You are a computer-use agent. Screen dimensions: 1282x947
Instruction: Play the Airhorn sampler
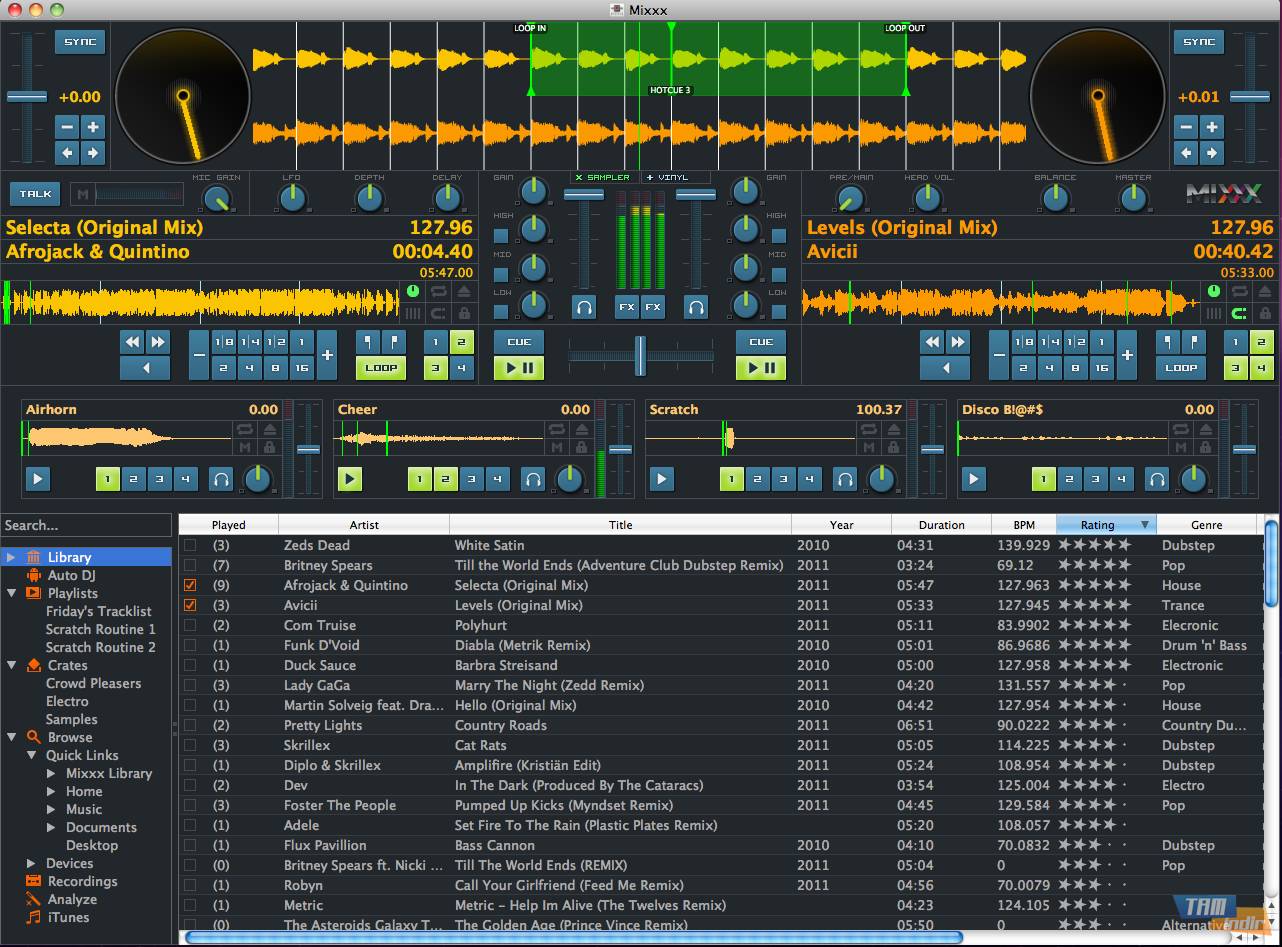[37, 479]
